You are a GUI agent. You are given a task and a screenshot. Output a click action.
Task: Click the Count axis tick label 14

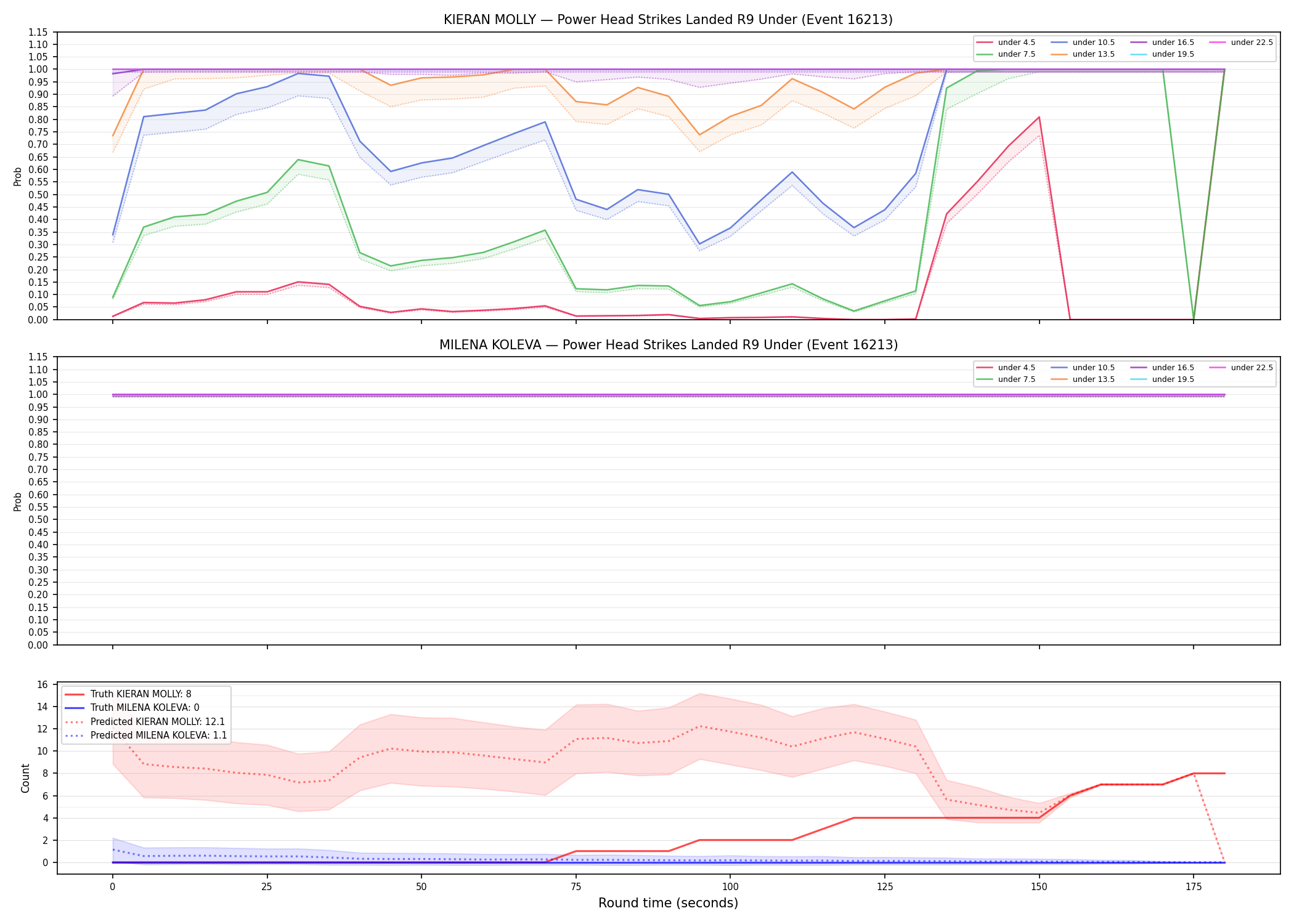(x=43, y=707)
